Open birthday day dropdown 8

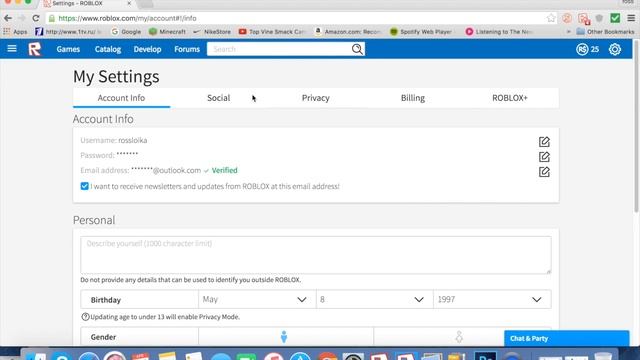(375, 299)
